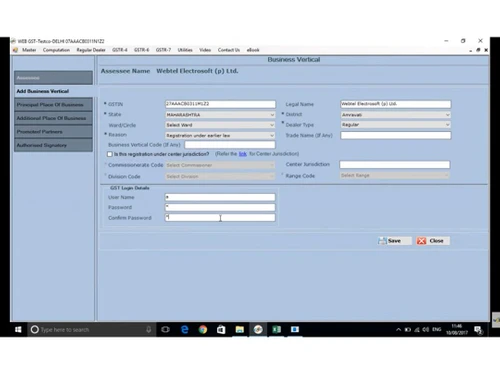Click in the Legal Name field
This screenshot has width=500, height=375.
[x=396, y=104]
